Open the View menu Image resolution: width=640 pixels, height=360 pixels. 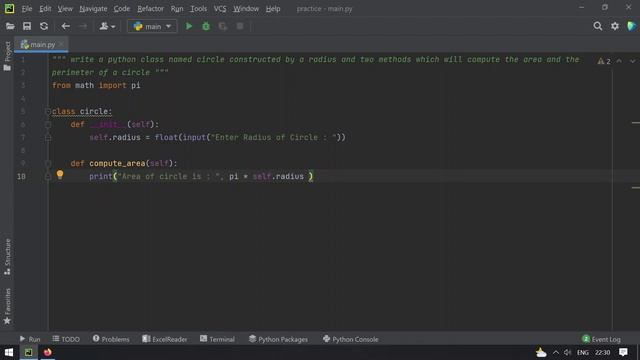point(65,9)
